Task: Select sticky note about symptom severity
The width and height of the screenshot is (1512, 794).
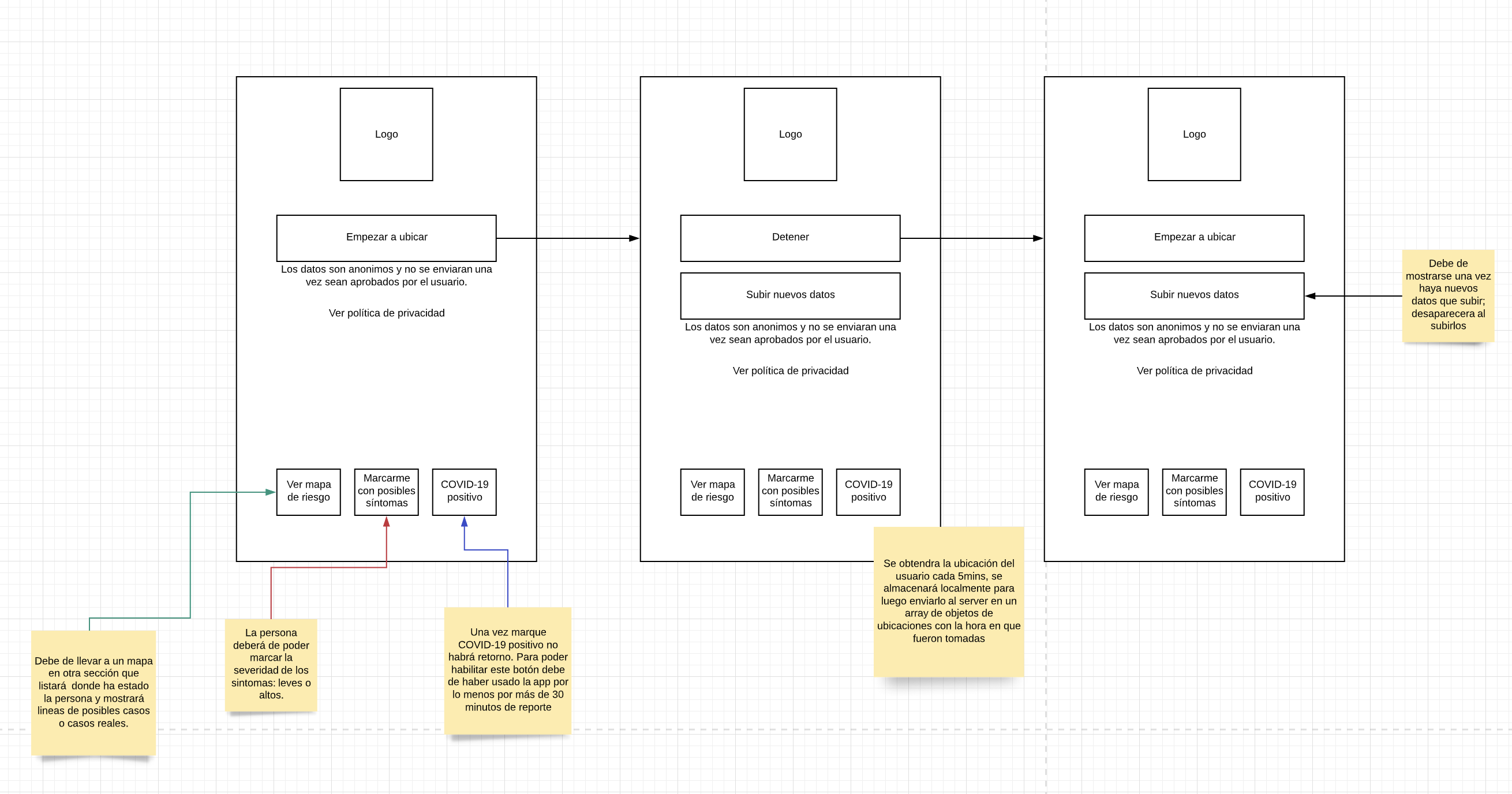Action: [x=271, y=664]
